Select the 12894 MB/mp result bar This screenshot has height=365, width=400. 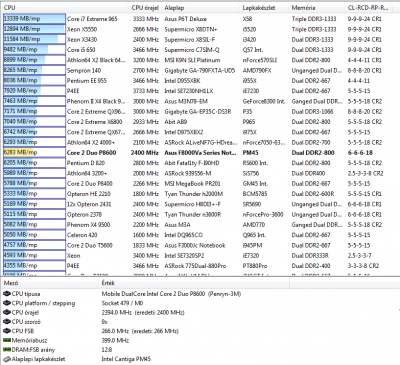coord(34,29)
